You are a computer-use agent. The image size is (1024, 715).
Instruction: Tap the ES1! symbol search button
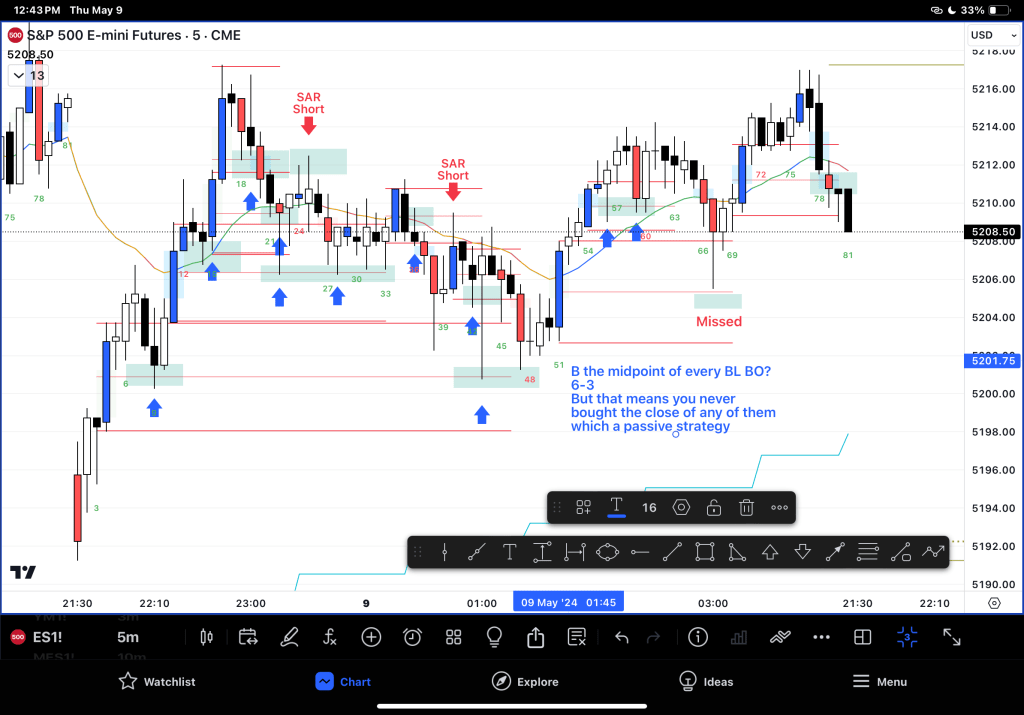(47, 637)
